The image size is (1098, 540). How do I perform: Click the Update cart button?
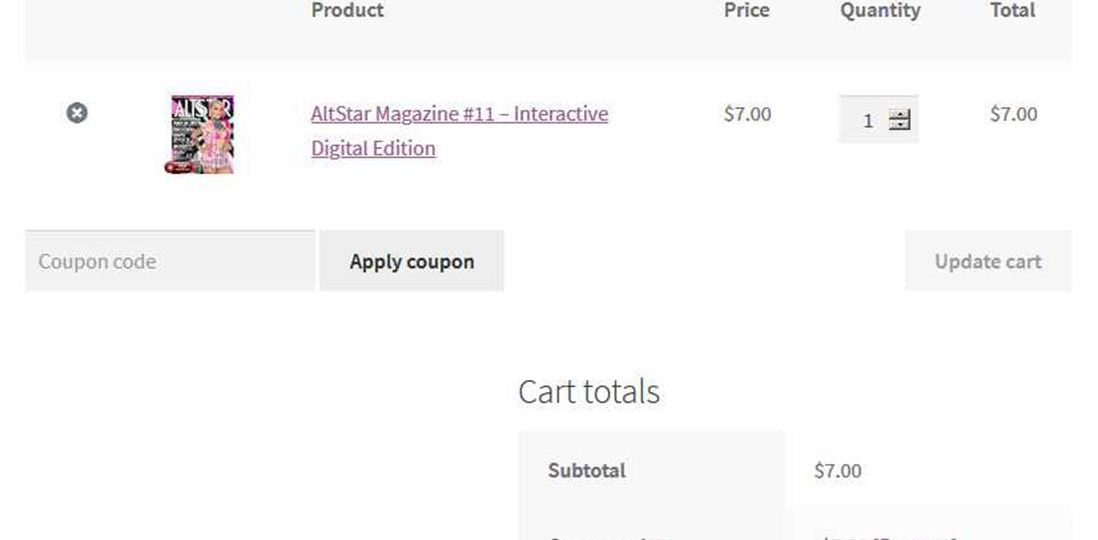coord(987,261)
